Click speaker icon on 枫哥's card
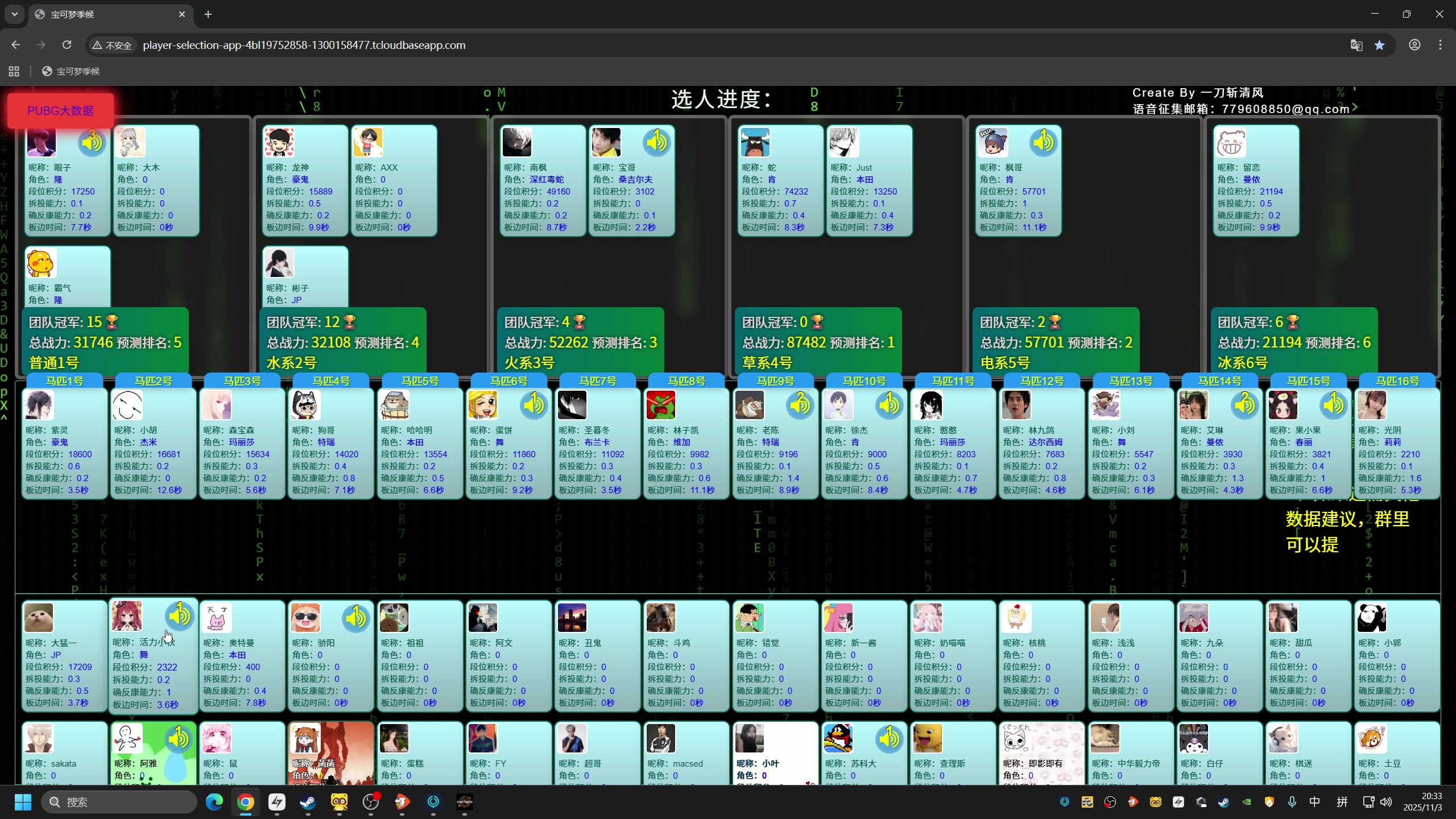The height and width of the screenshot is (819, 1456). (x=1044, y=142)
